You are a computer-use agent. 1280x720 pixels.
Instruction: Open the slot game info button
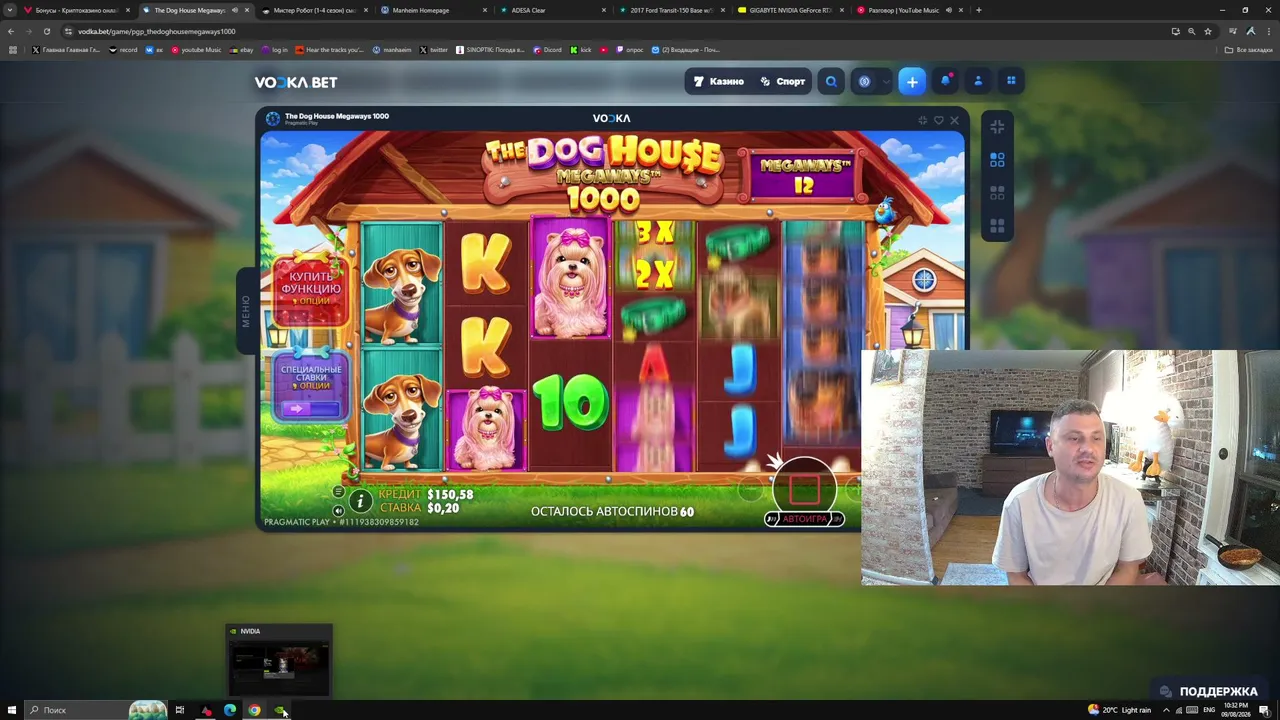pos(360,502)
